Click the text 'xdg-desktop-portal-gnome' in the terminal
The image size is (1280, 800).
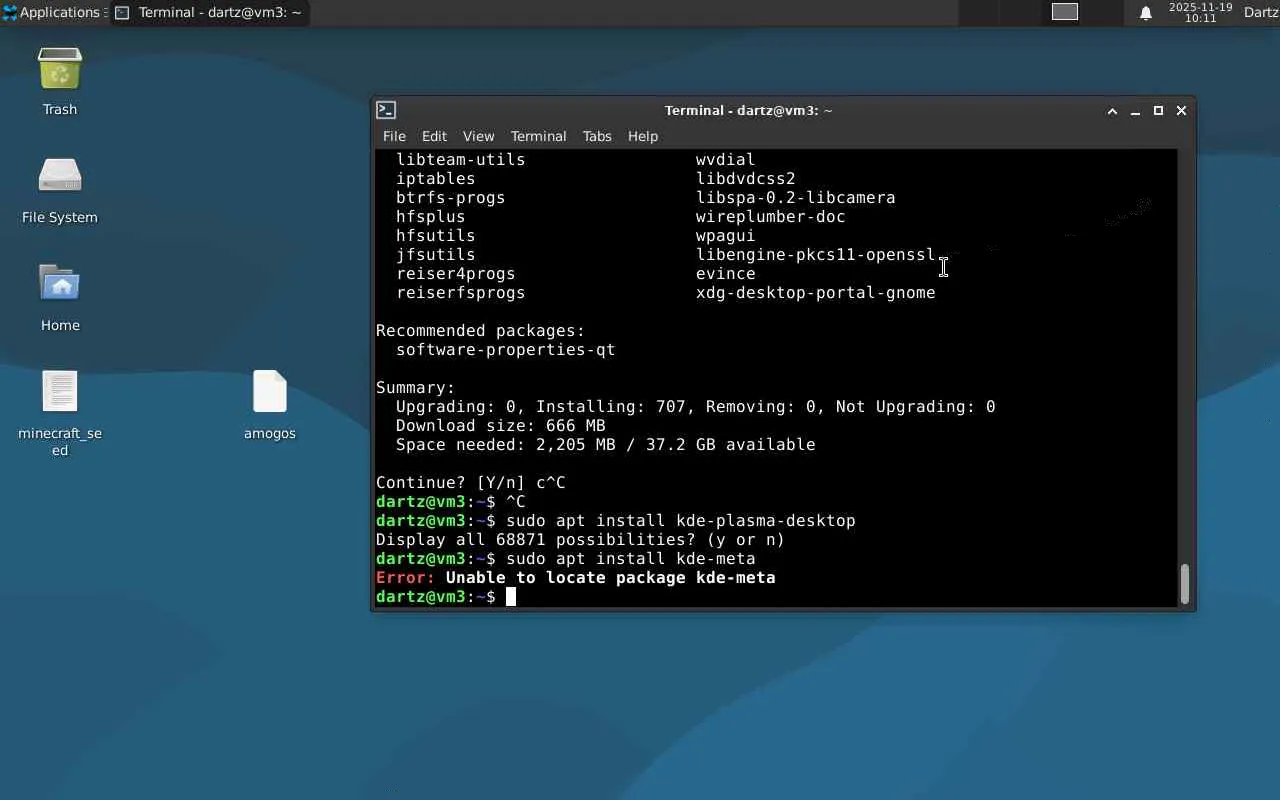[x=816, y=293]
